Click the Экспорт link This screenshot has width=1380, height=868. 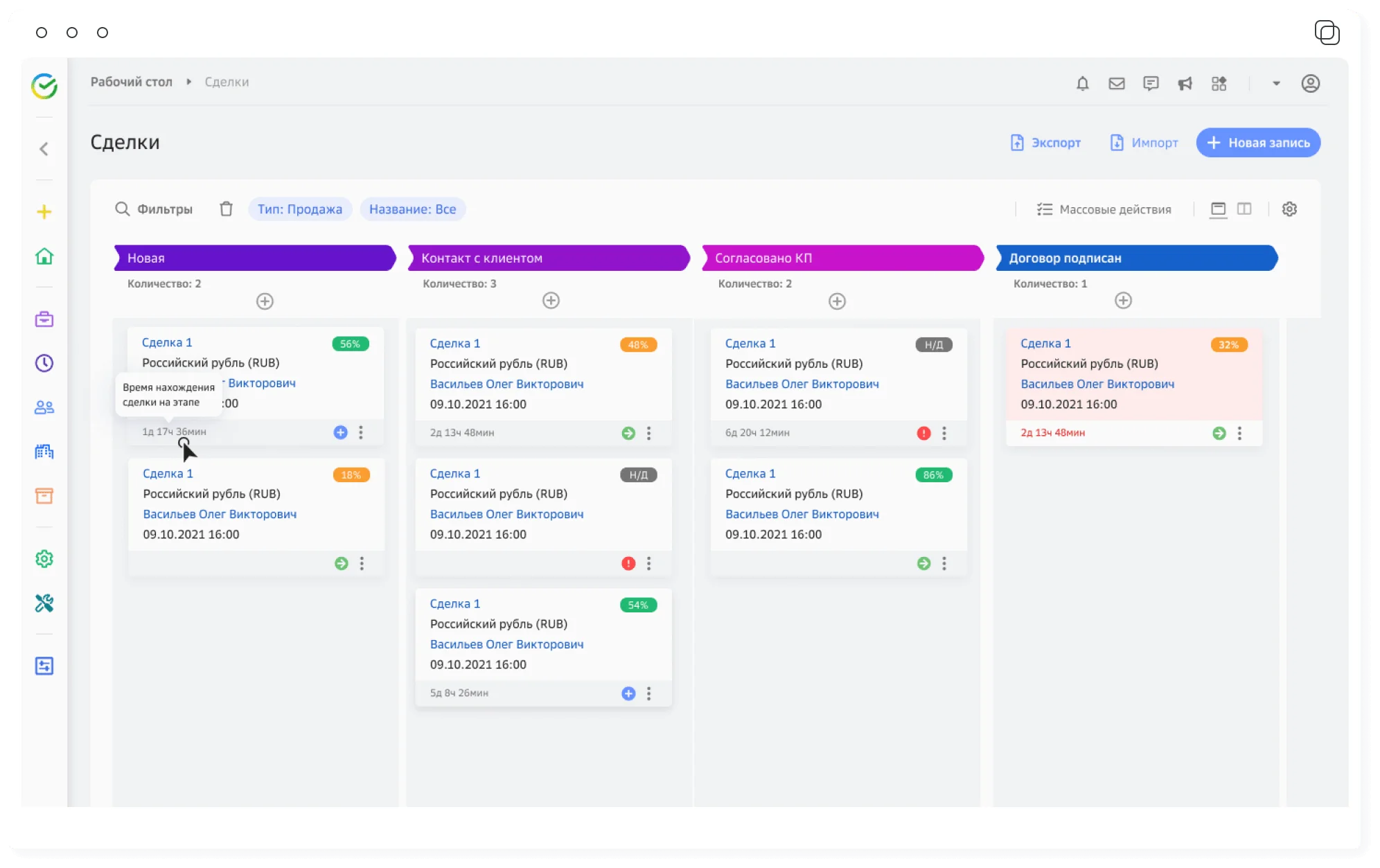pyautogui.click(x=1045, y=143)
